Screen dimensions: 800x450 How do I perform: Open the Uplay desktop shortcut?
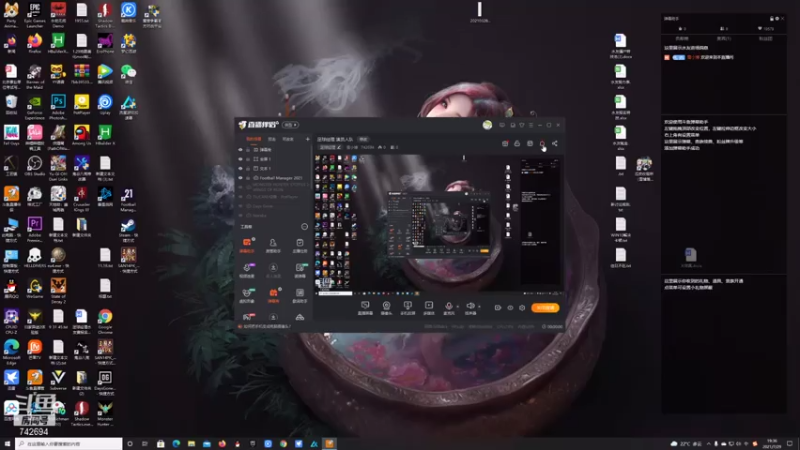click(105, 105)
